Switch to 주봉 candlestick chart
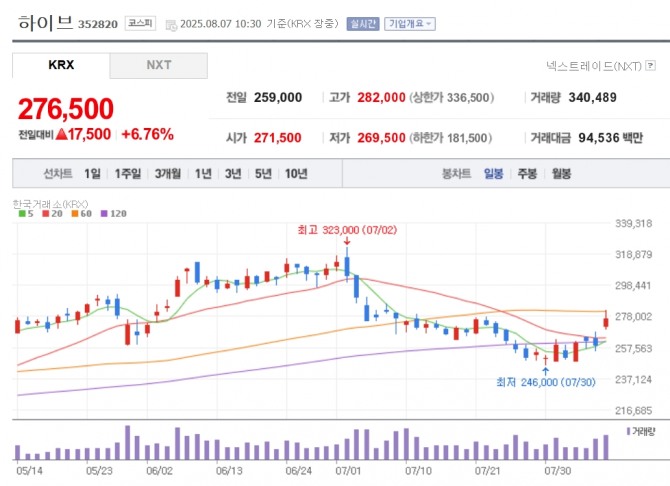Screen dimensions: 670x486 527,174
